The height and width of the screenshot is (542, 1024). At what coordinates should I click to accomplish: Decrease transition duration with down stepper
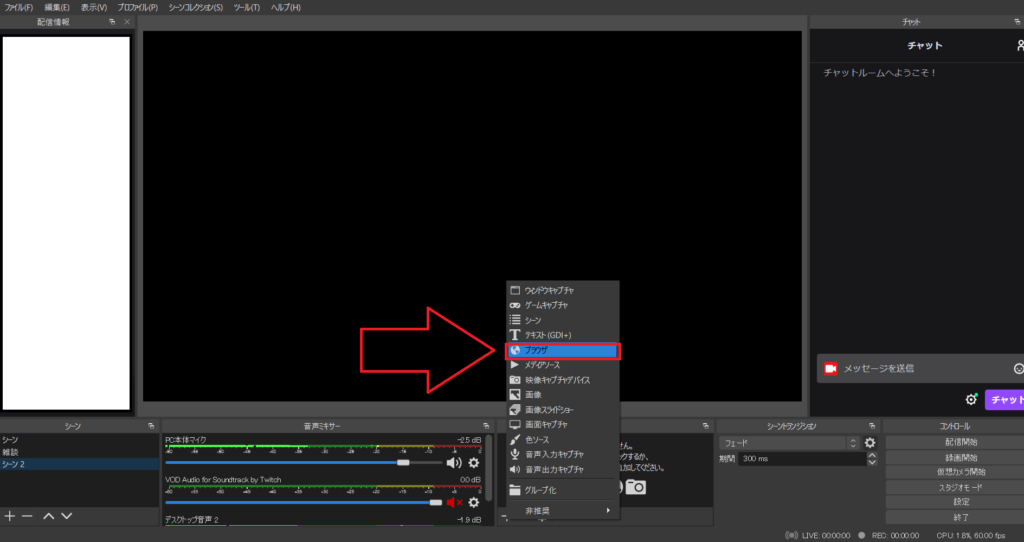tap(872, 462)
